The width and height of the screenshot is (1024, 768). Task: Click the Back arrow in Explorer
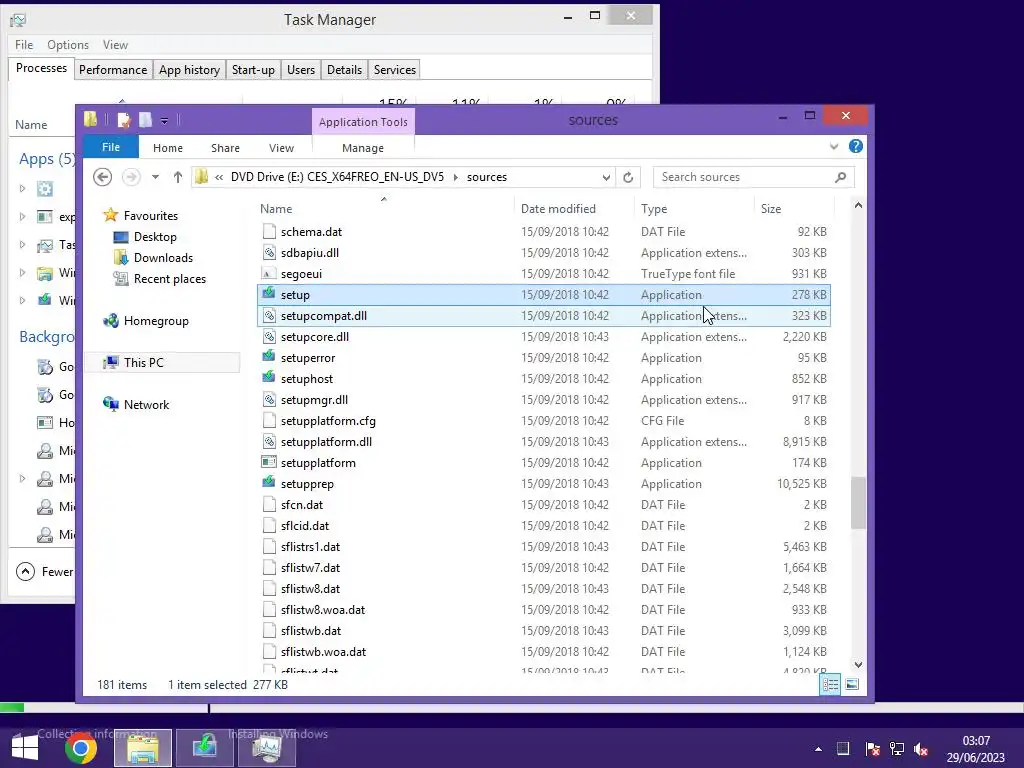103,177
